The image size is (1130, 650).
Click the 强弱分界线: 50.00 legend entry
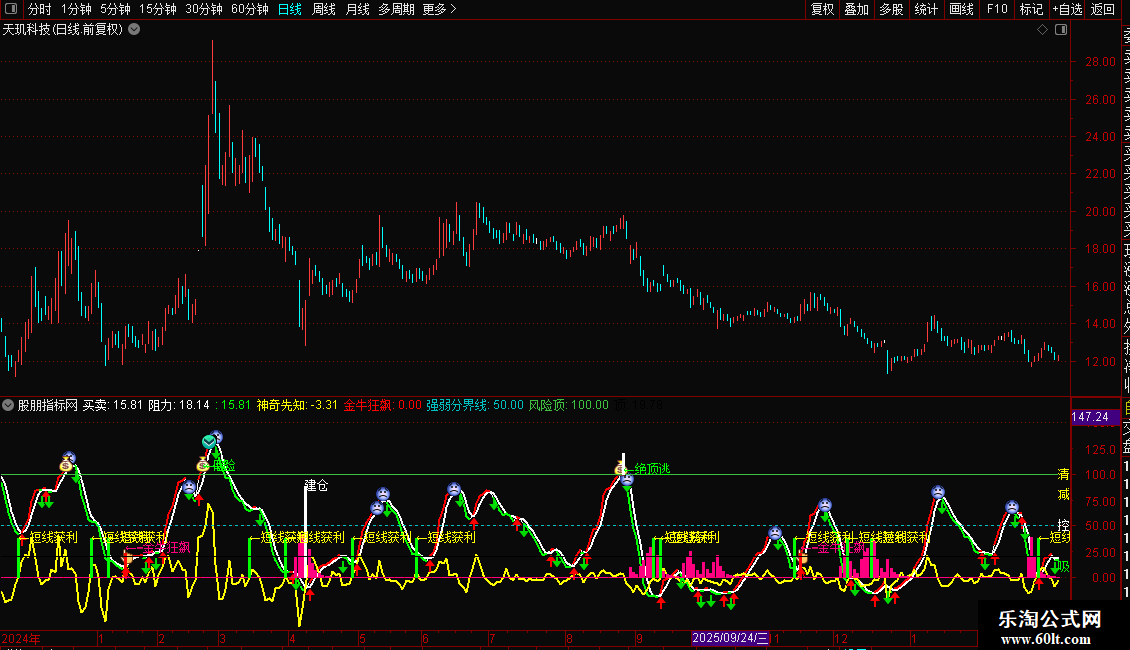click(475, 405)
